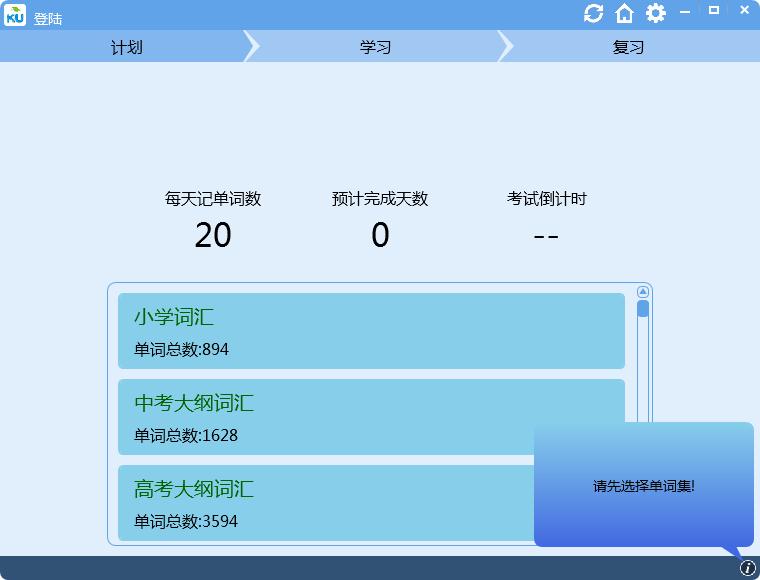Select the 小学词汇 word set
The height and width of the screenshot is (580, 760).
pos(371,331)
